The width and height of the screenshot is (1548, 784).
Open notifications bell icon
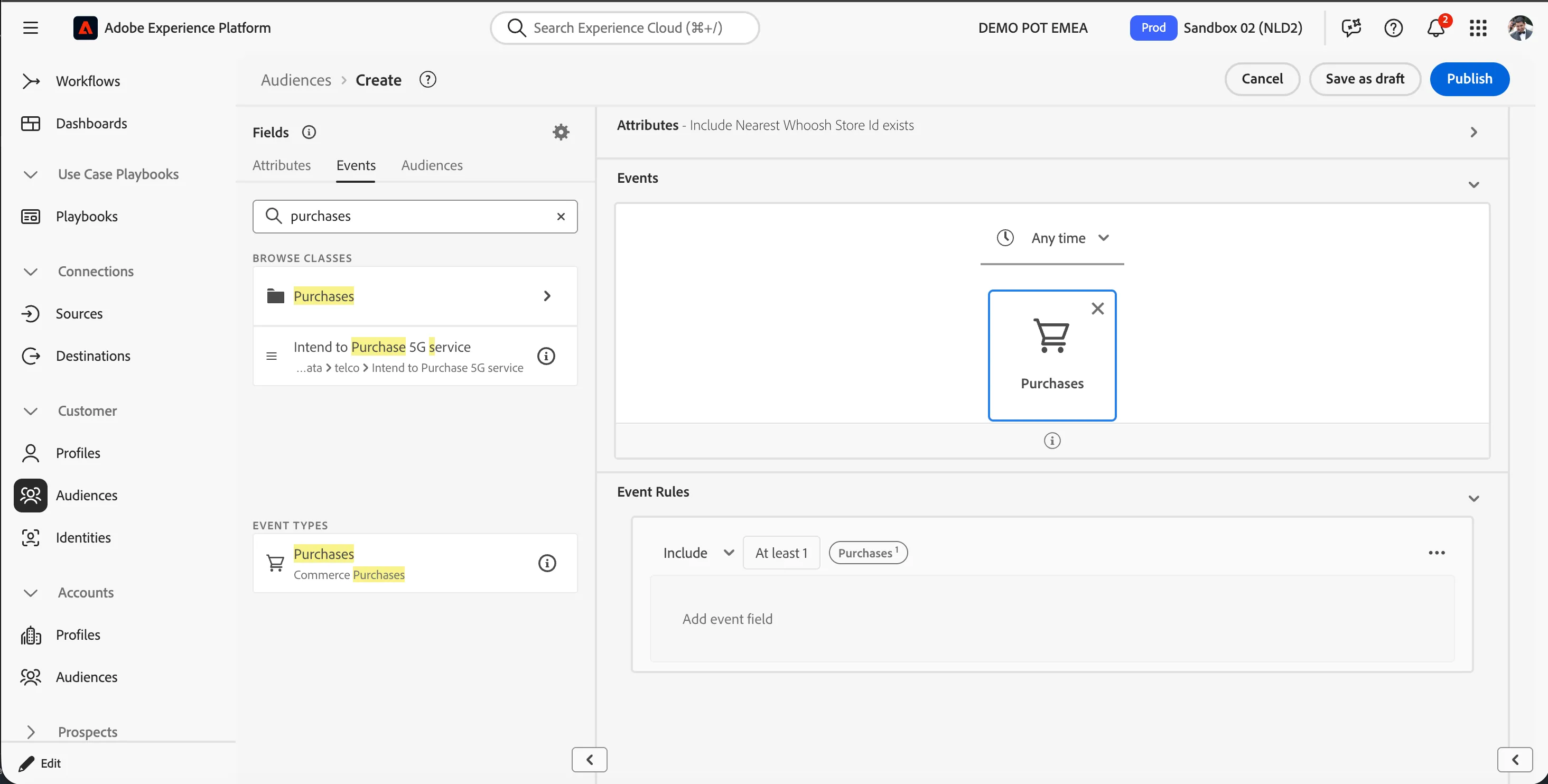(1435, 27)
